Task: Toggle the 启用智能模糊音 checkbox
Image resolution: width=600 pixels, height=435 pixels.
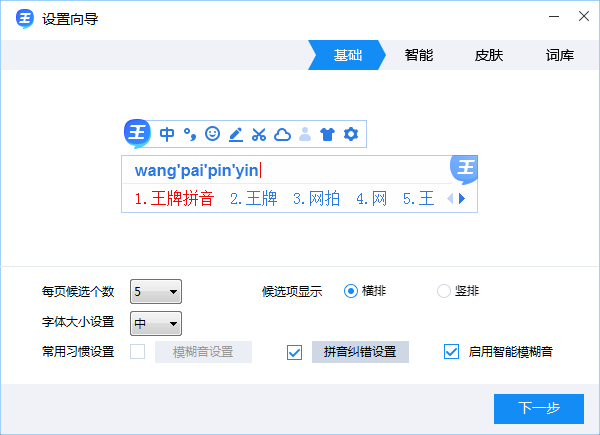Action: [x=451, y=351]
